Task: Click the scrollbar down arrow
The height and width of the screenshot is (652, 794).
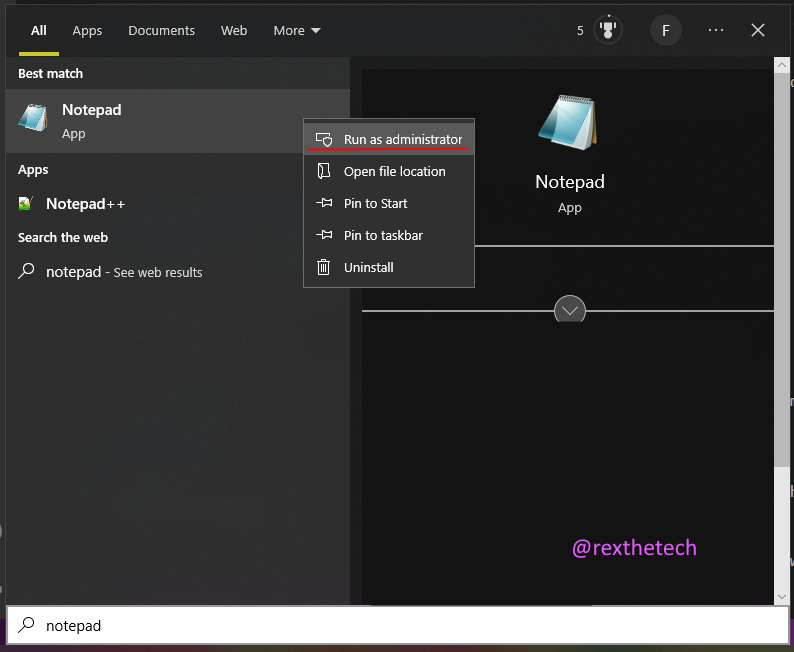Action: click(781, 597)
